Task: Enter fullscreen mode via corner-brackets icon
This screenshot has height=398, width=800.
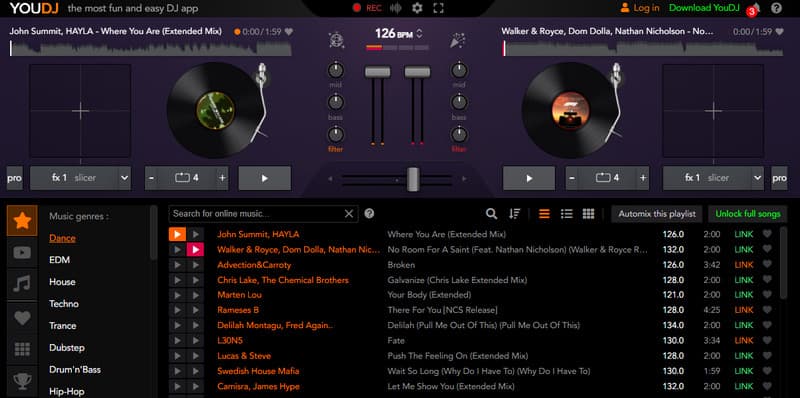Action: (x=438, y=8)
